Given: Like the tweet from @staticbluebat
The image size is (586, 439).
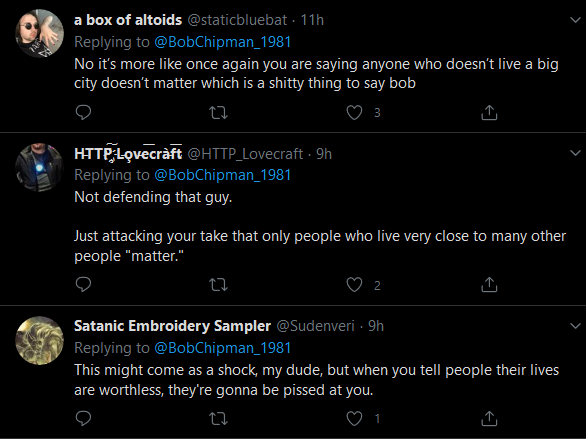Looking at the screenshot, I should coord(354,112).
